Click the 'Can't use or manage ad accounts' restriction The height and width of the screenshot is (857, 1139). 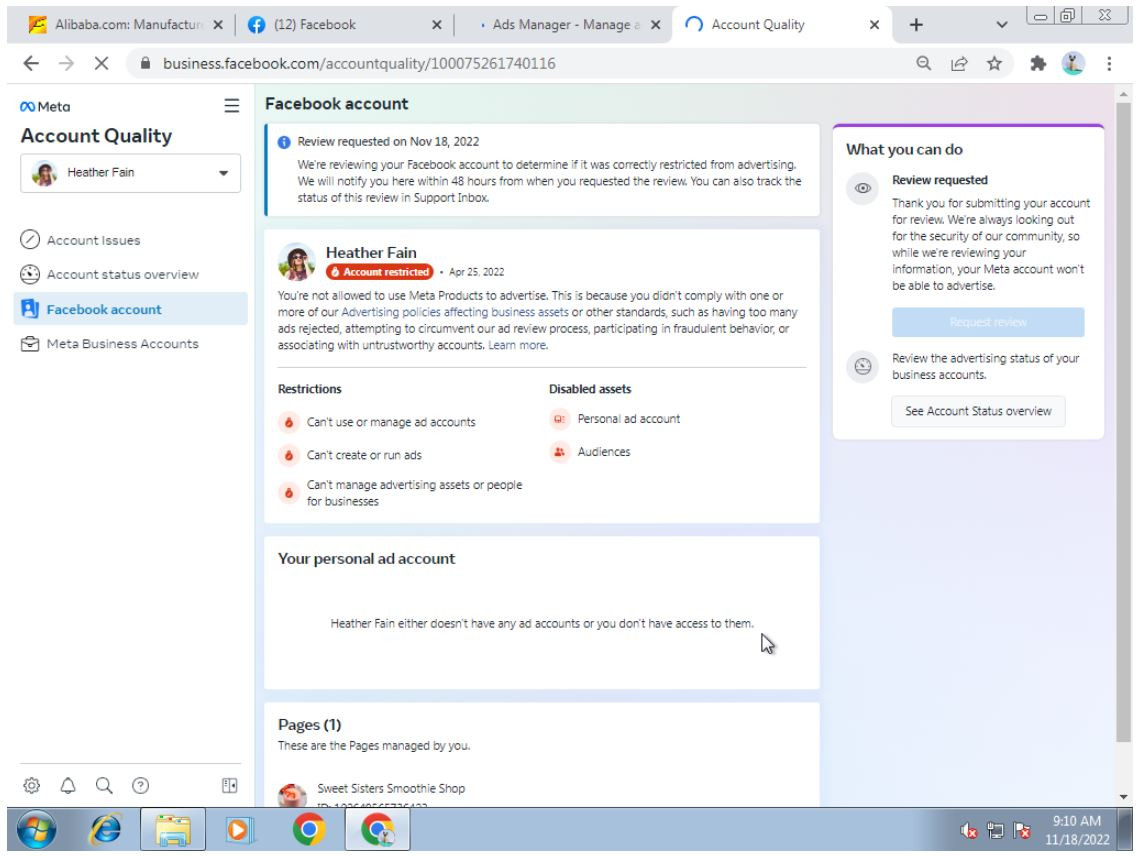click(377, 422)
